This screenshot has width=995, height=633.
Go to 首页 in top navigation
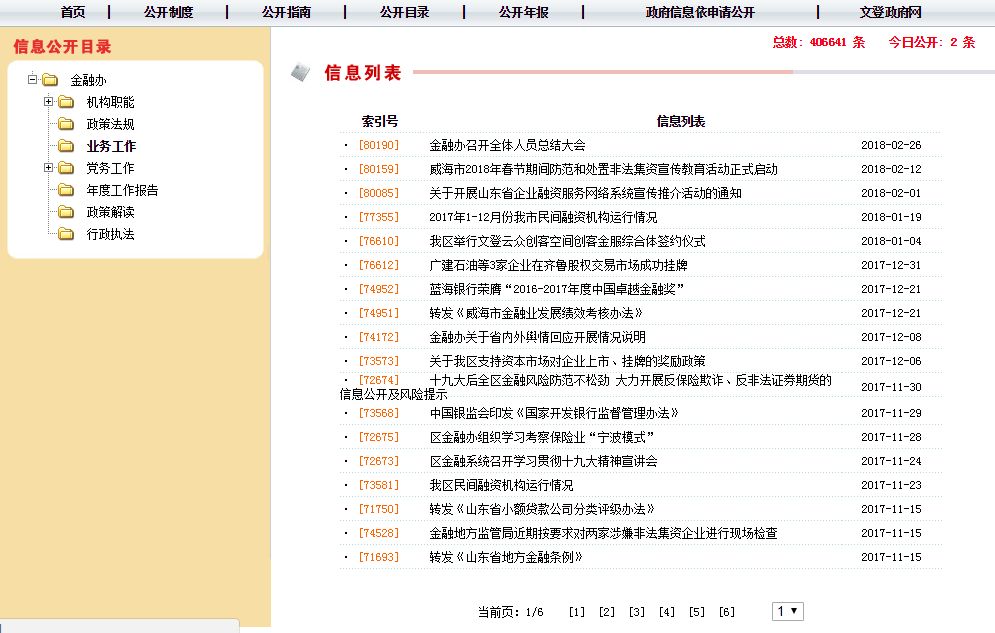73,12
